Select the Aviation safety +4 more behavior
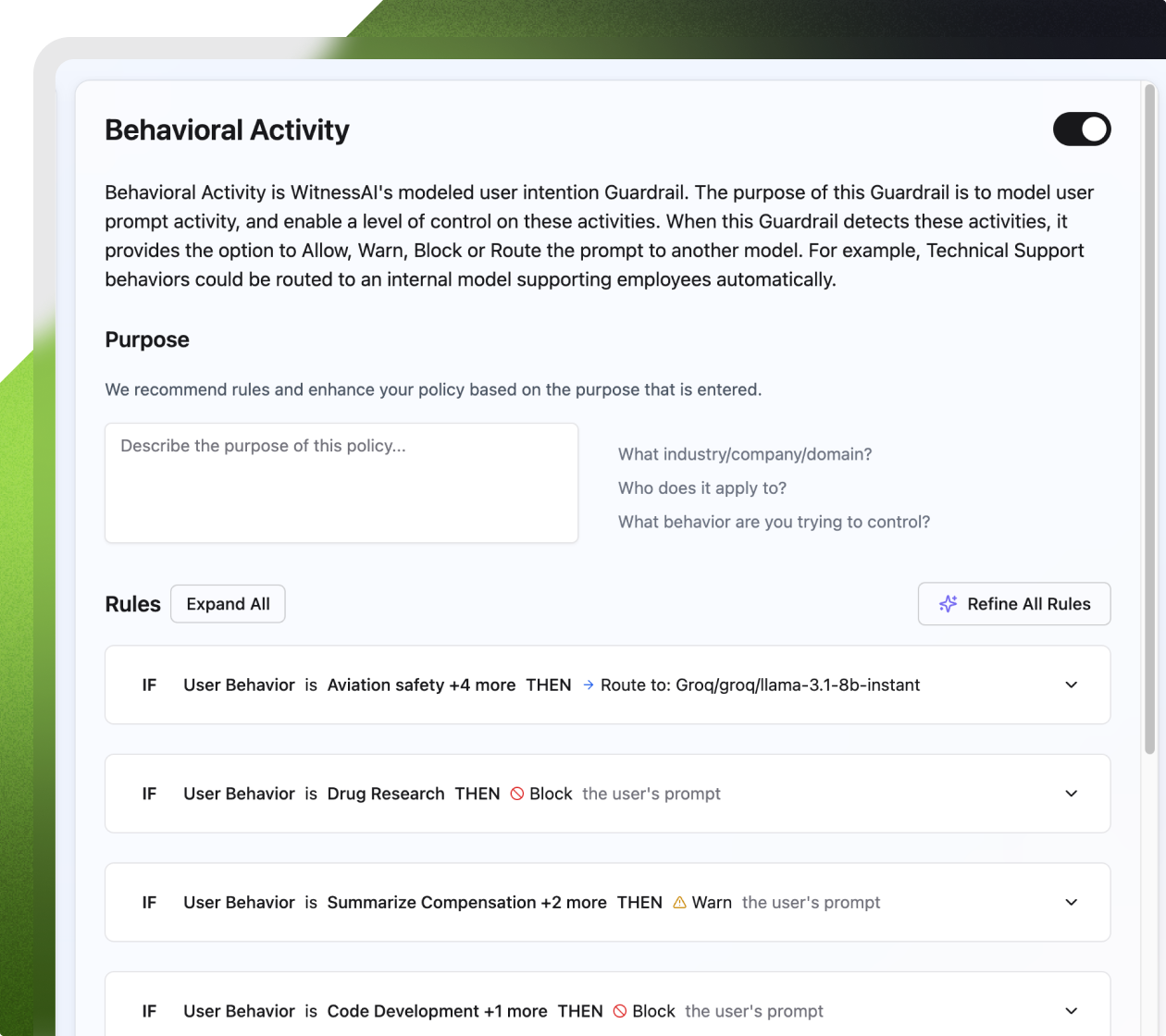Image resolution: width=1166 pixels, height=1036 pixels. pyautogui.click(x=421, y=685)
